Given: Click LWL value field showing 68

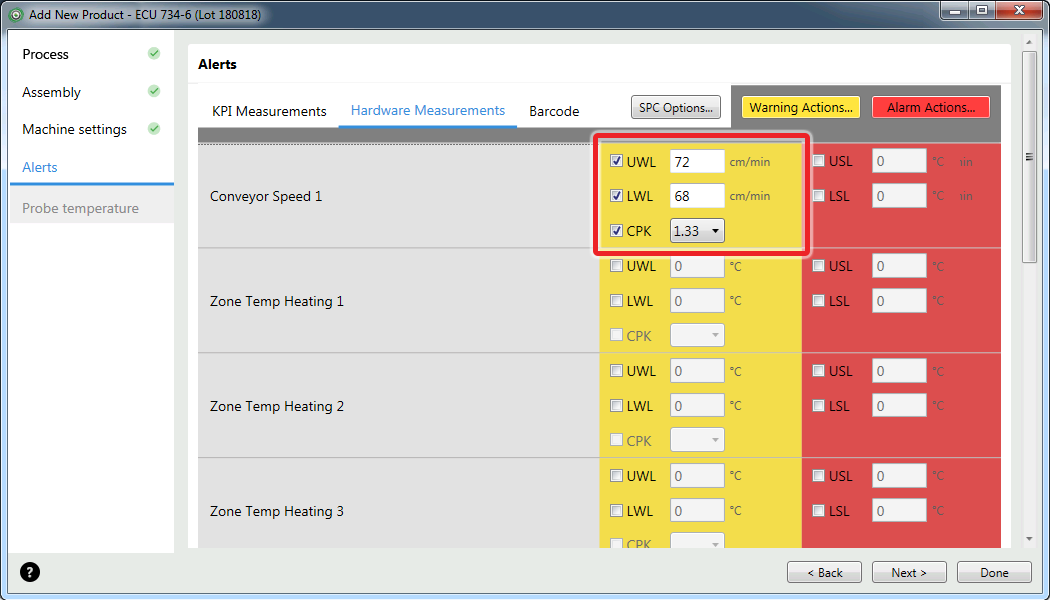Looking at the screenshot, I should click(697, 196).
